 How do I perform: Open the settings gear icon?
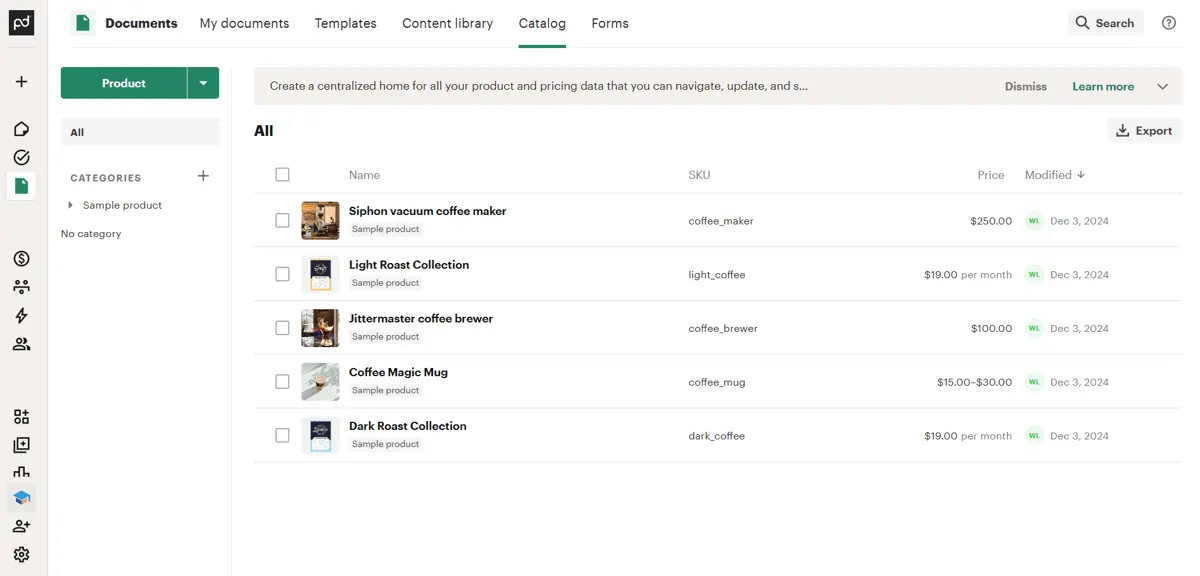click(x=21, y=554)
